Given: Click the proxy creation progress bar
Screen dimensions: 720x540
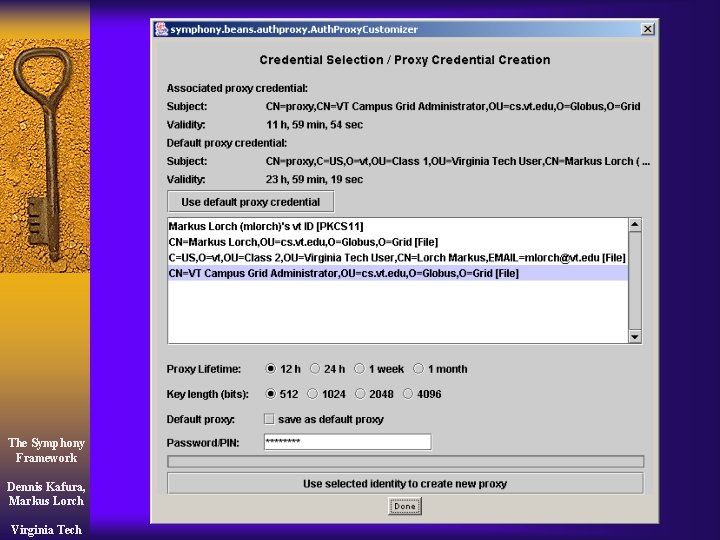Looking at the screenshot, I should tap(405, 461).
